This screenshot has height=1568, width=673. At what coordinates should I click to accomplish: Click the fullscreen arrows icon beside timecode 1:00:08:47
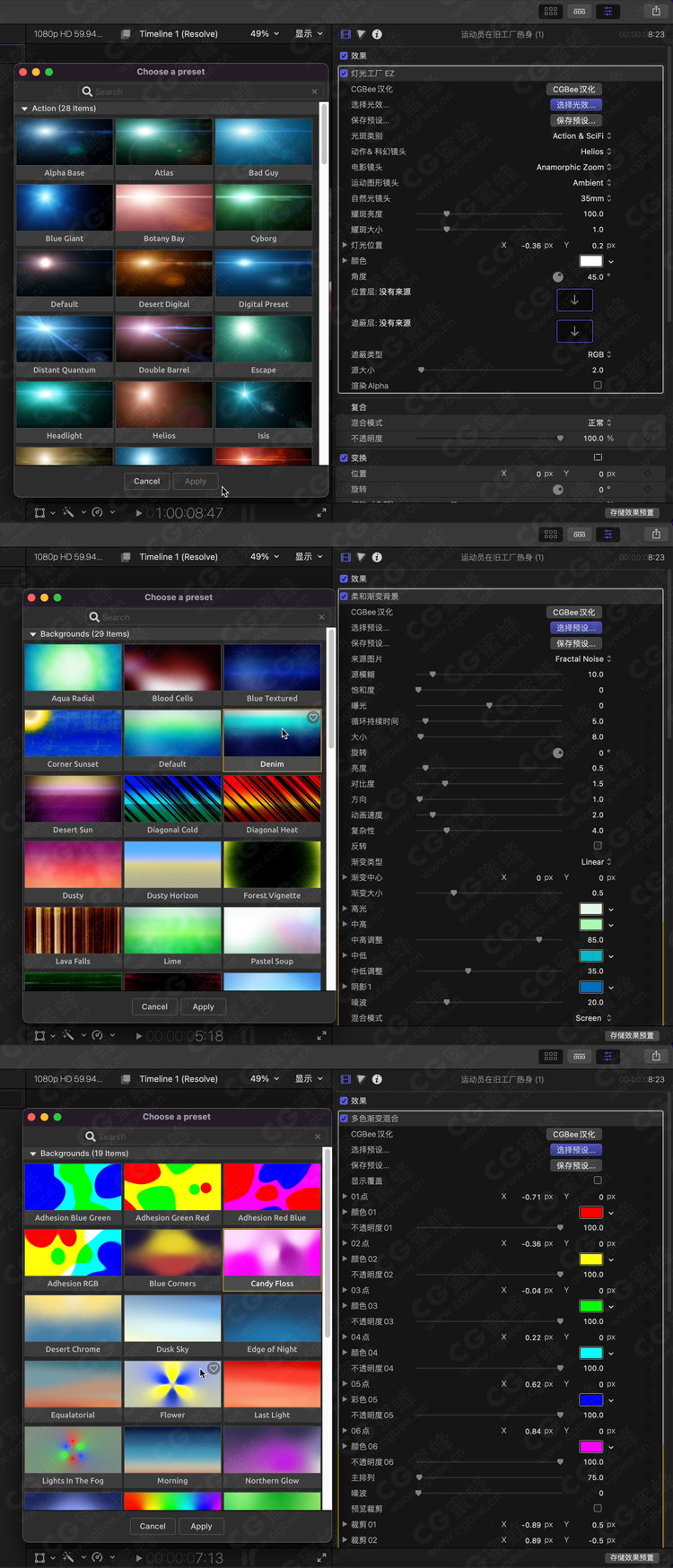tap(321, 513)
